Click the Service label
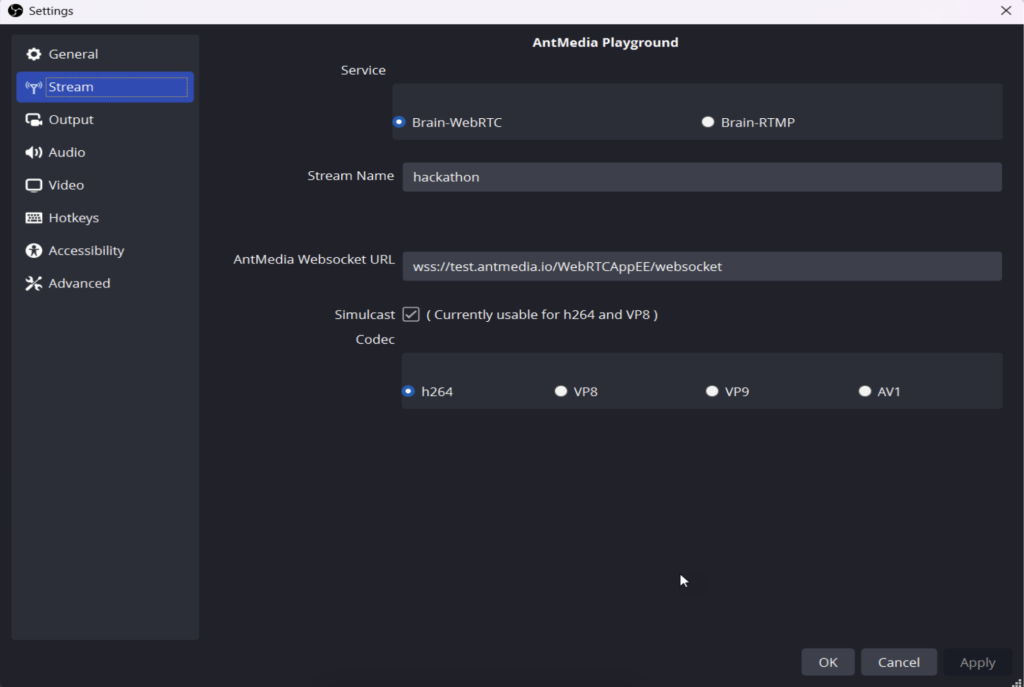The height and width of the screenshot is (687, 1024). click(x=363, y=71)
